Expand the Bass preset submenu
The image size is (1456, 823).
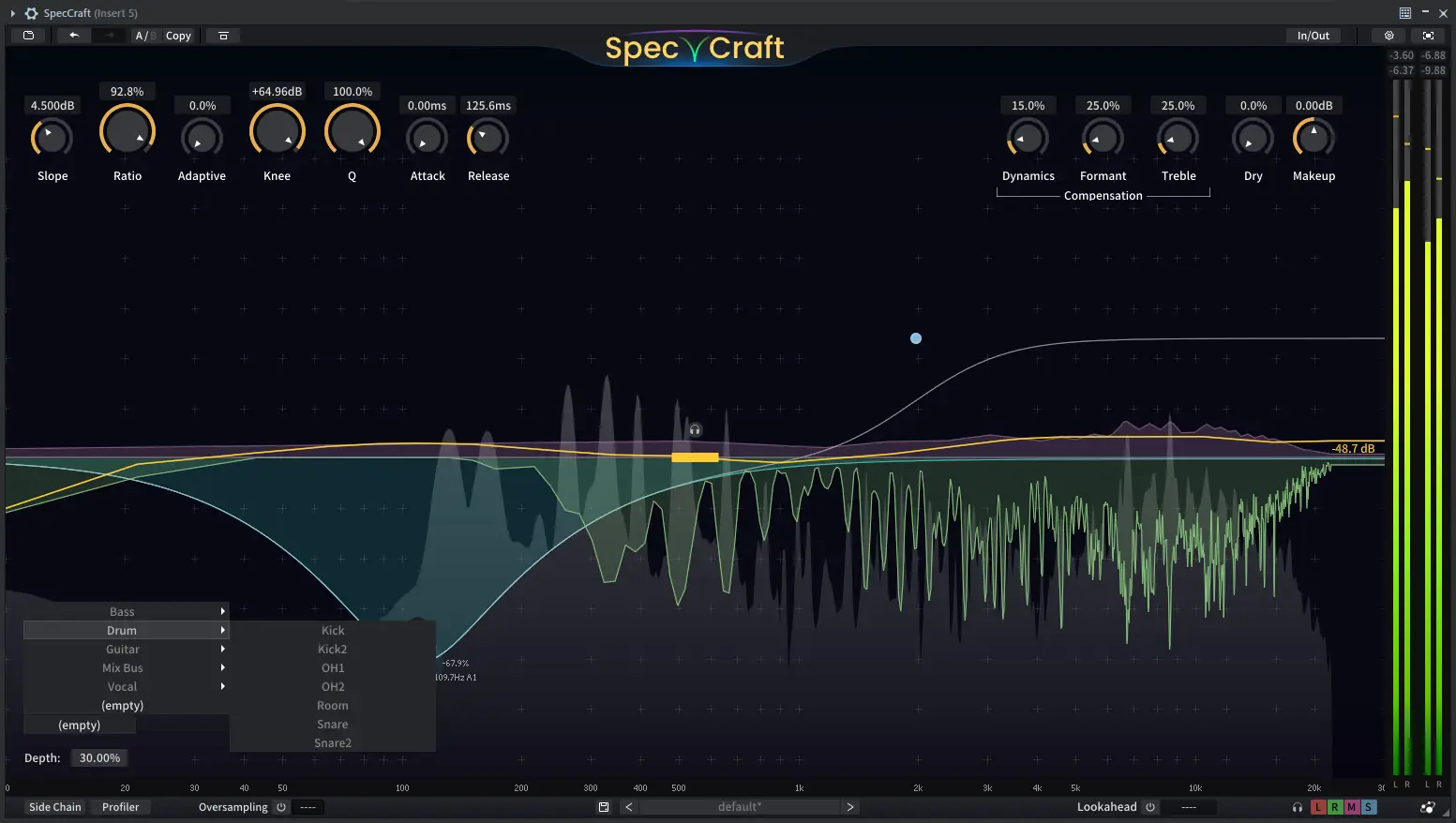tap(126, 611)
